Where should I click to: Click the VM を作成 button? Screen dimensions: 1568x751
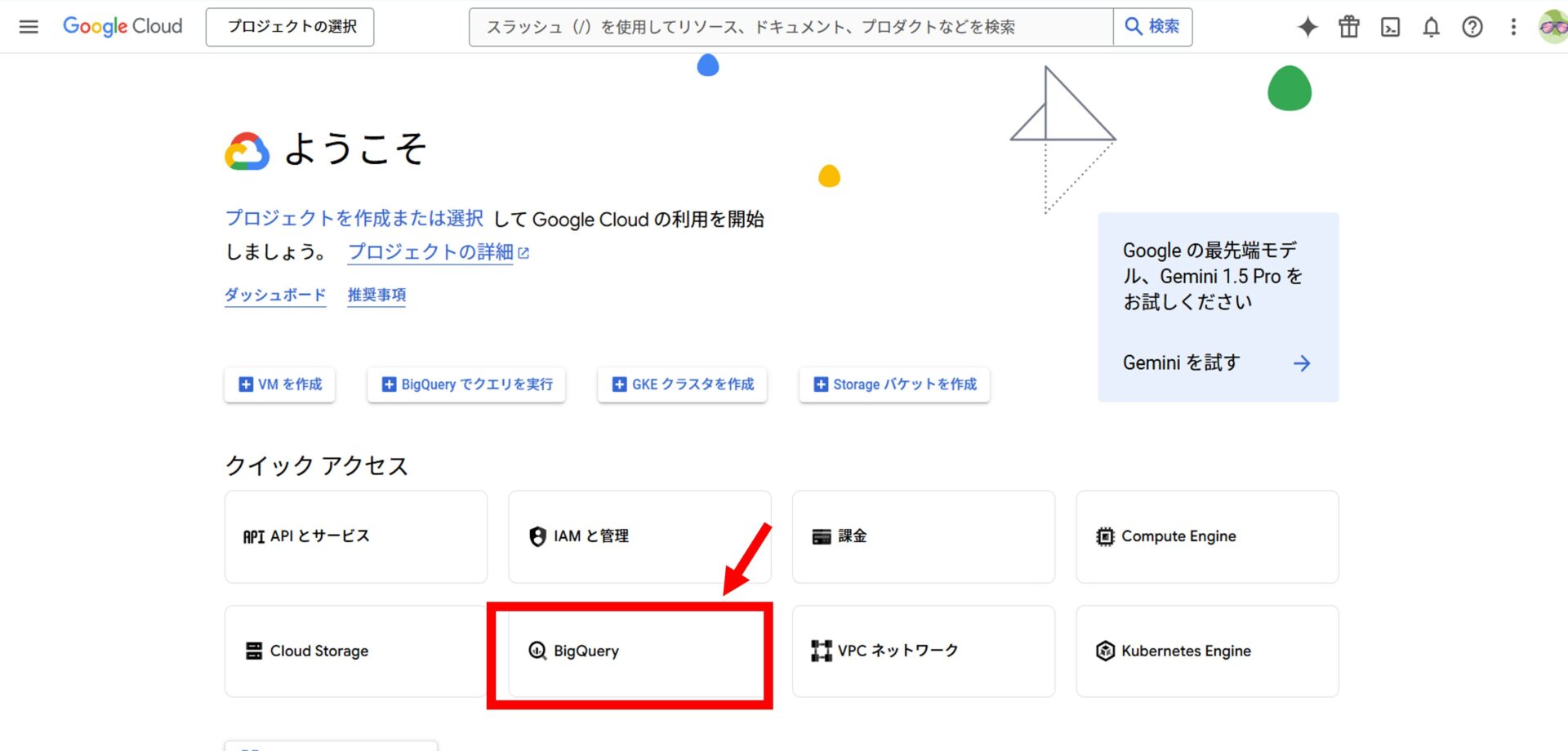[279, 384]
